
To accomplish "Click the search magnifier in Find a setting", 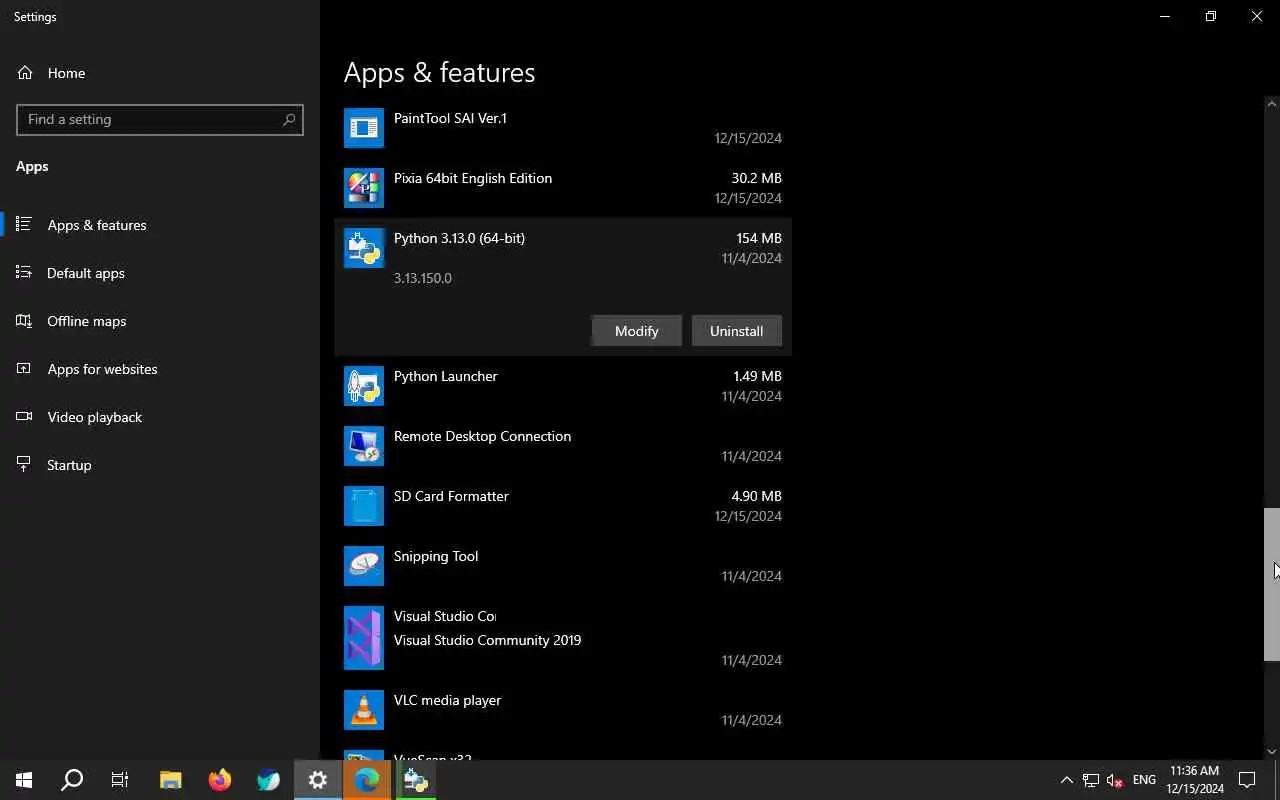I will coord(289,119).
